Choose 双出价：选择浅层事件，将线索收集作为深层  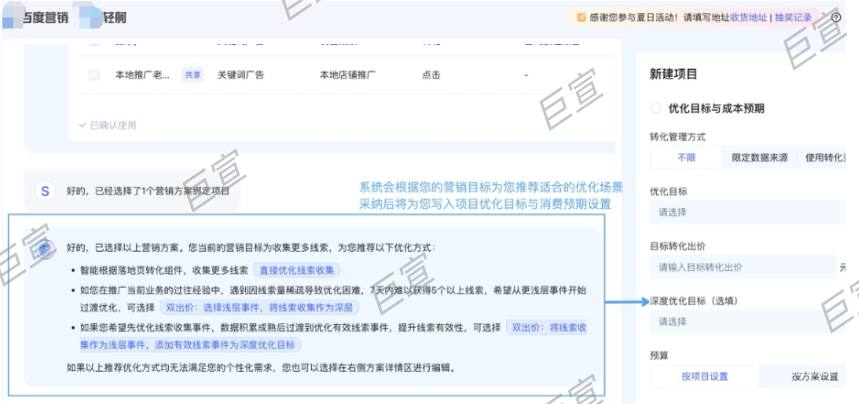pyautogui.click(x=260, y=307)
